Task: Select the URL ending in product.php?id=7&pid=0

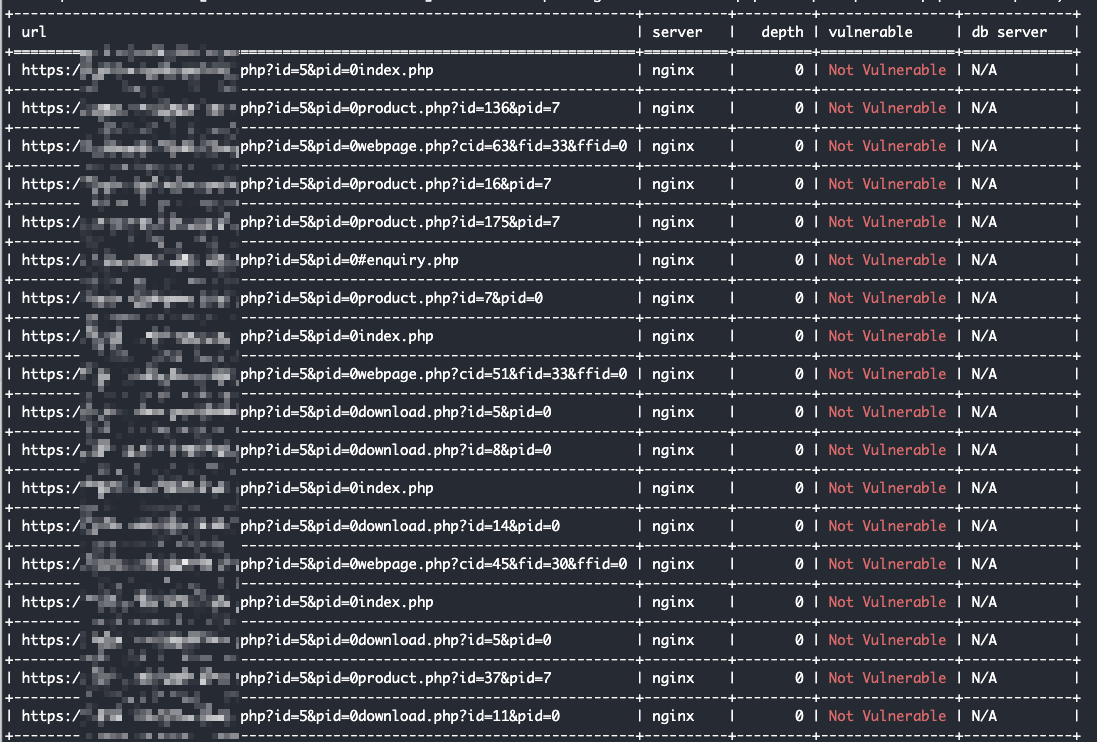Action: point(391,298)
